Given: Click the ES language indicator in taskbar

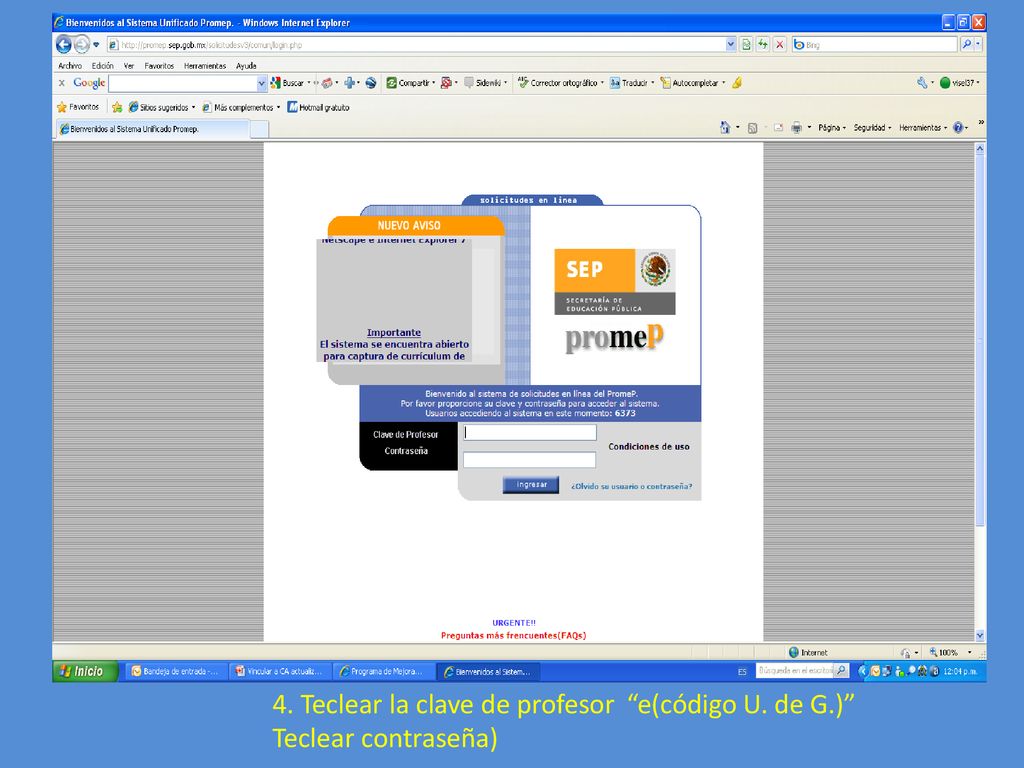Looking at the screenshot, I should [742, 671].
